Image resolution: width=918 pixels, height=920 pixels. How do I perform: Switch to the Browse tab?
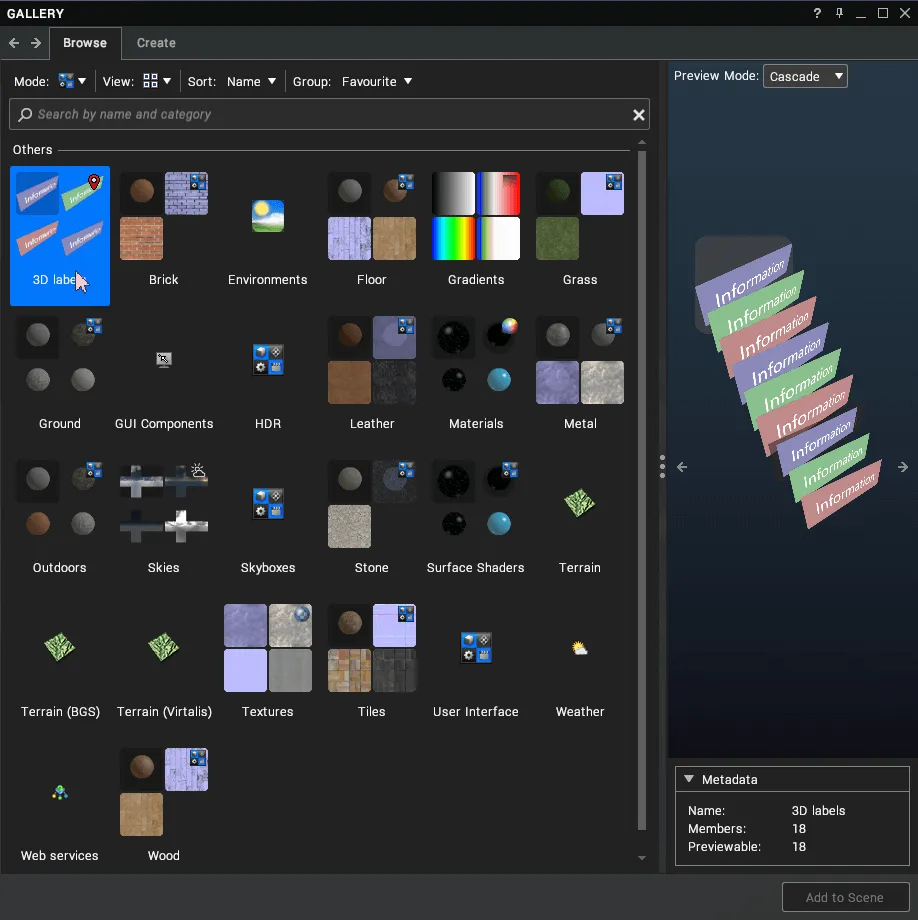click(85, 43)
